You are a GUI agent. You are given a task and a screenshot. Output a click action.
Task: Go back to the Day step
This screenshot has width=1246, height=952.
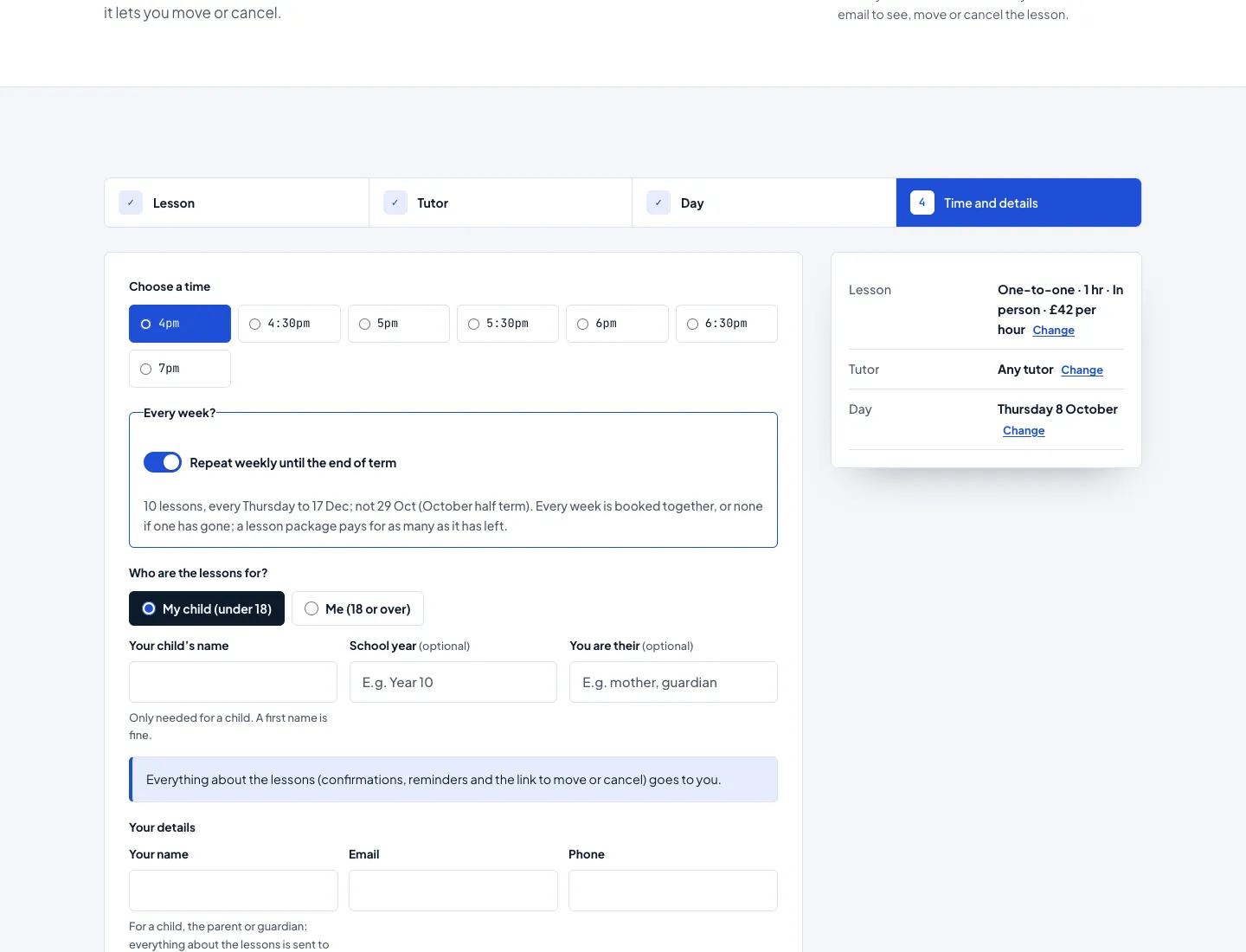coord(764,203)
